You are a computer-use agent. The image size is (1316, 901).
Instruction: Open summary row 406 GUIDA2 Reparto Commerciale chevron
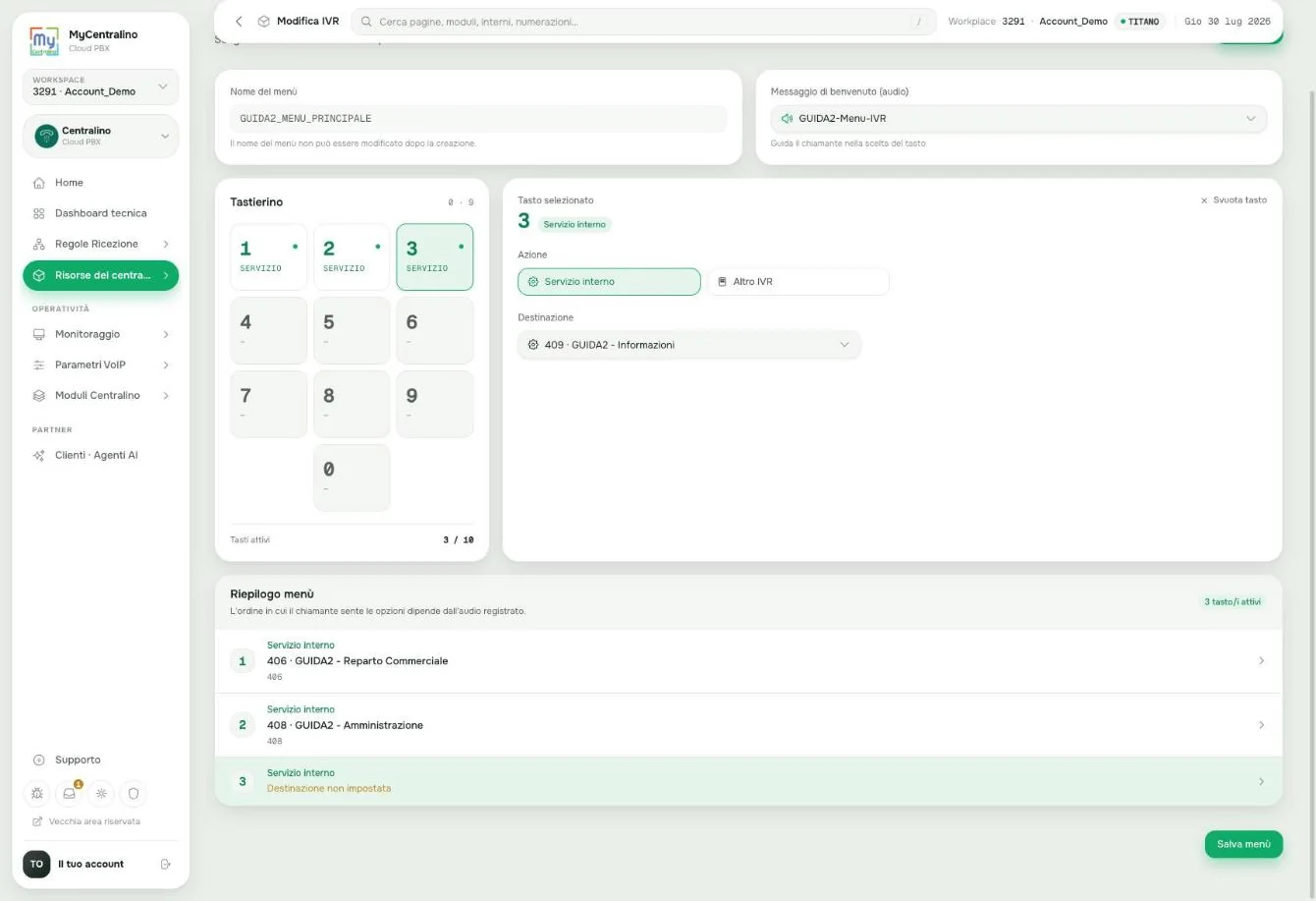pos(1261,661)
